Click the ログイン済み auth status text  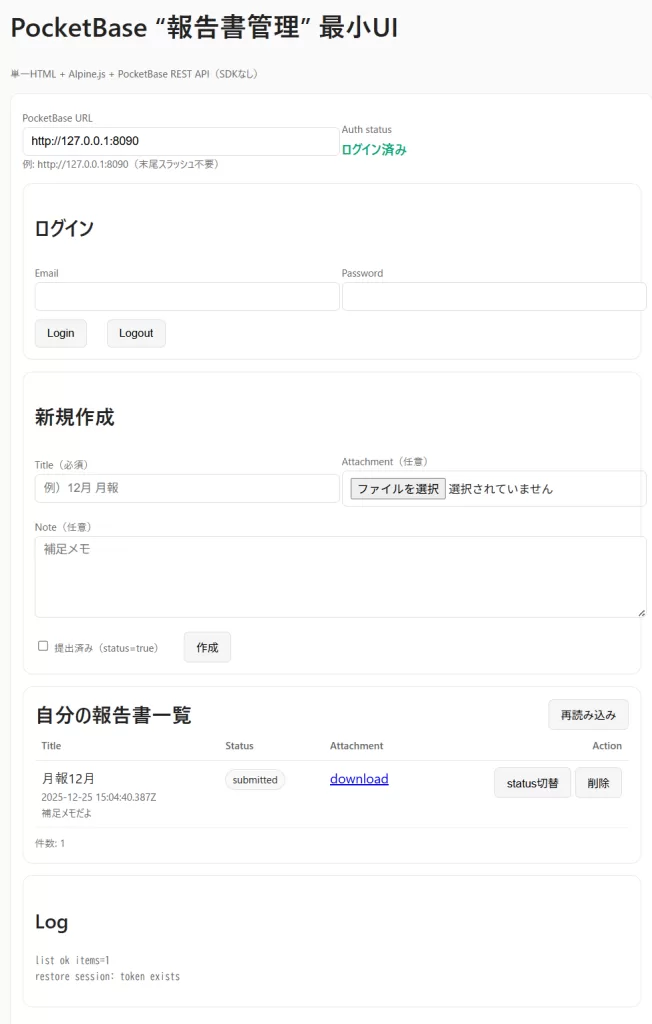click(374, 150)
